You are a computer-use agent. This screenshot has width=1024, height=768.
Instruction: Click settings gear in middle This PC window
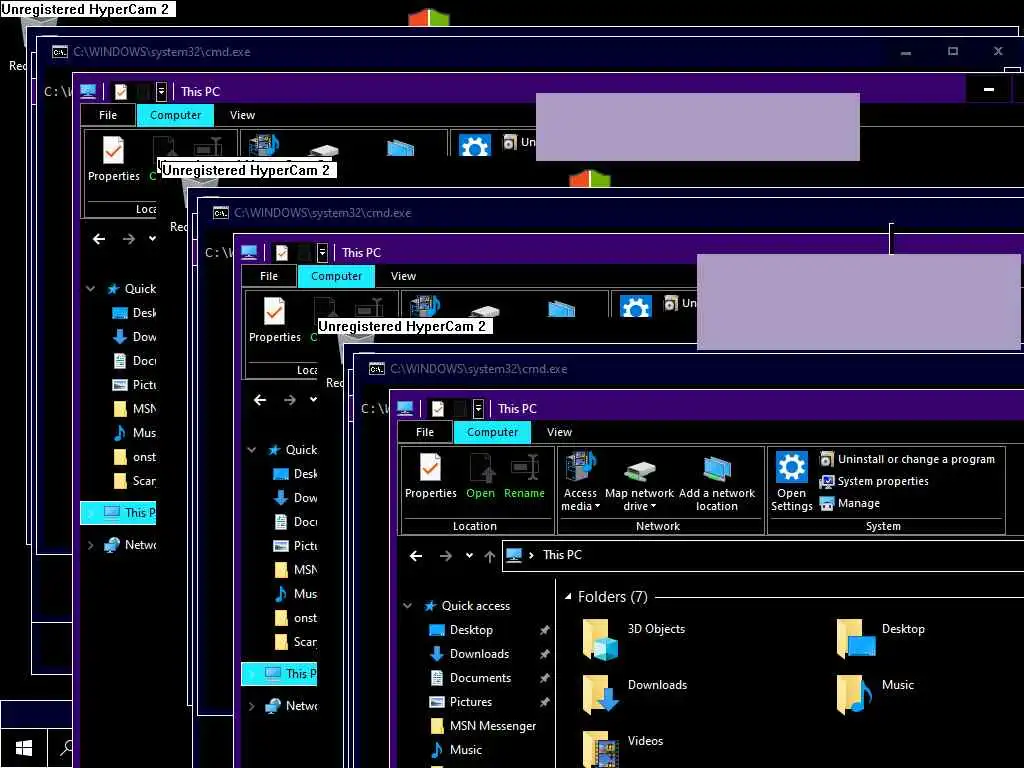point(635,306)
